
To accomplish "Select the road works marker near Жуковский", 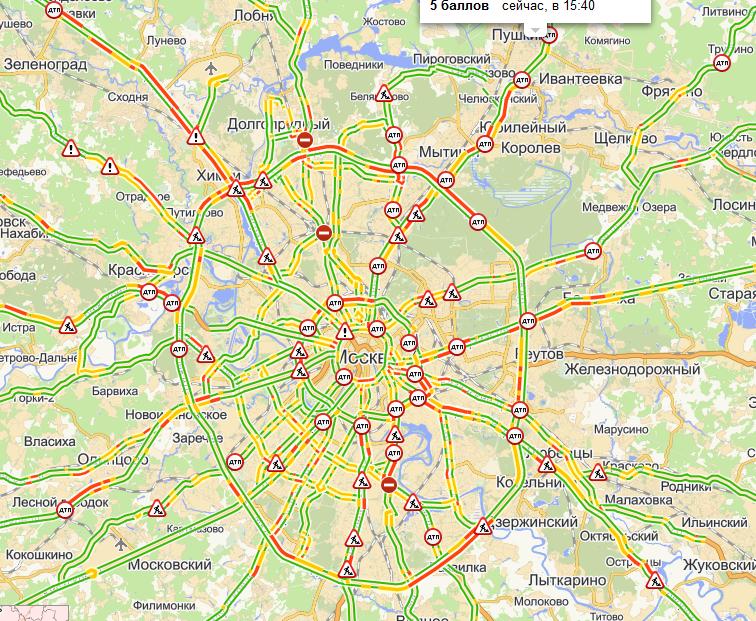I will (655, 580).
